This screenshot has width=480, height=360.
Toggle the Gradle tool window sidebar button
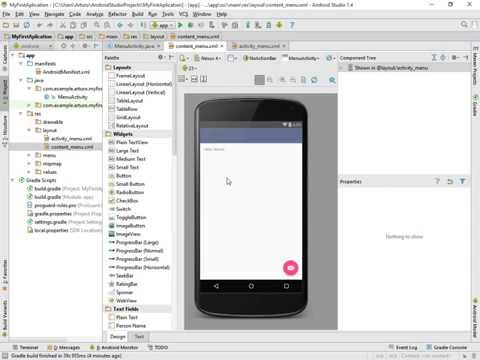coord(475,105)
